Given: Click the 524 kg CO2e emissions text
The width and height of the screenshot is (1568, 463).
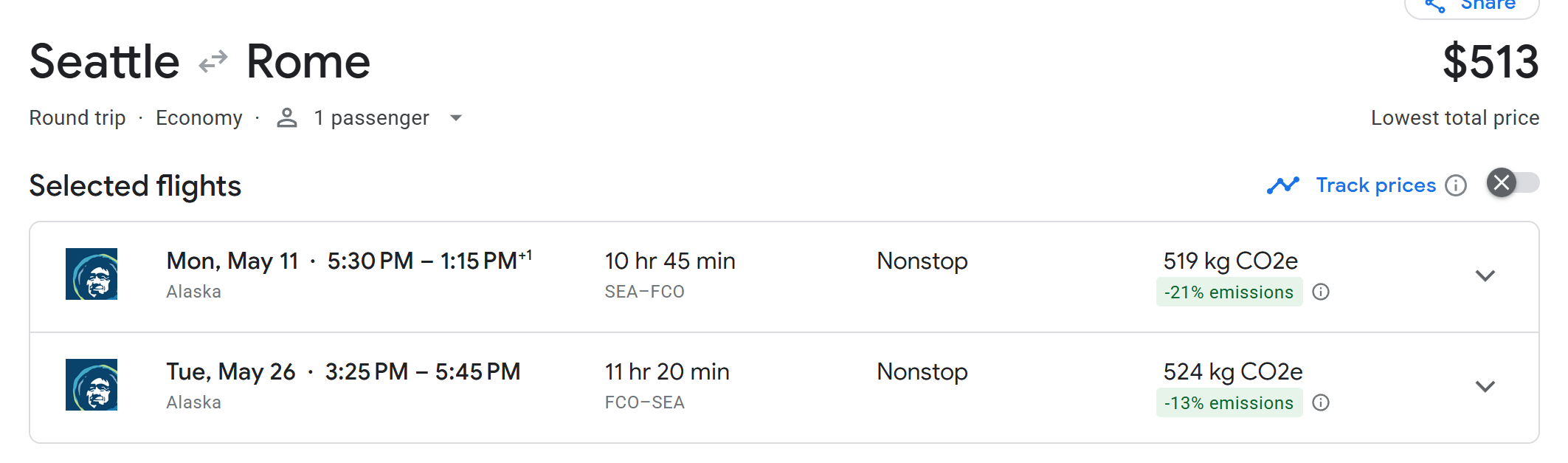Looking at the screenshot, I should 1232,371.
